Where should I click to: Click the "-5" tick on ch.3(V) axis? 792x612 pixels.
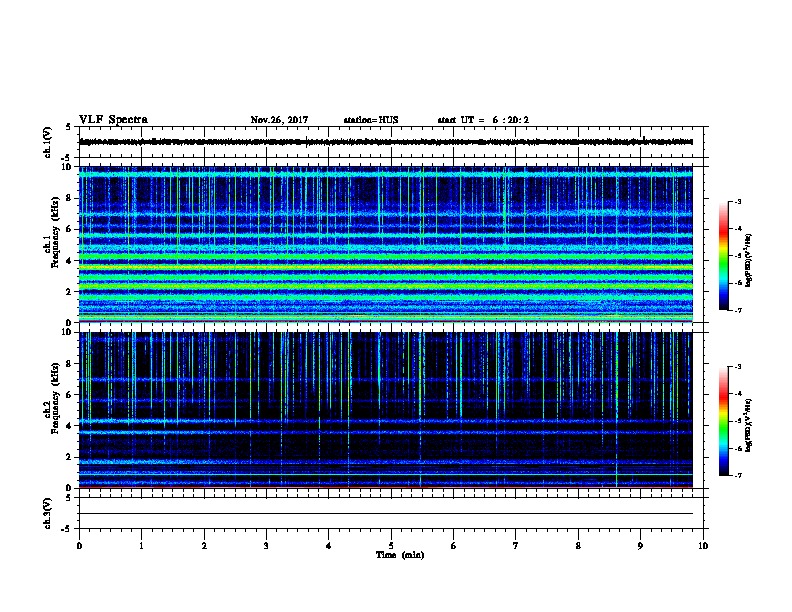coord(67,529)
